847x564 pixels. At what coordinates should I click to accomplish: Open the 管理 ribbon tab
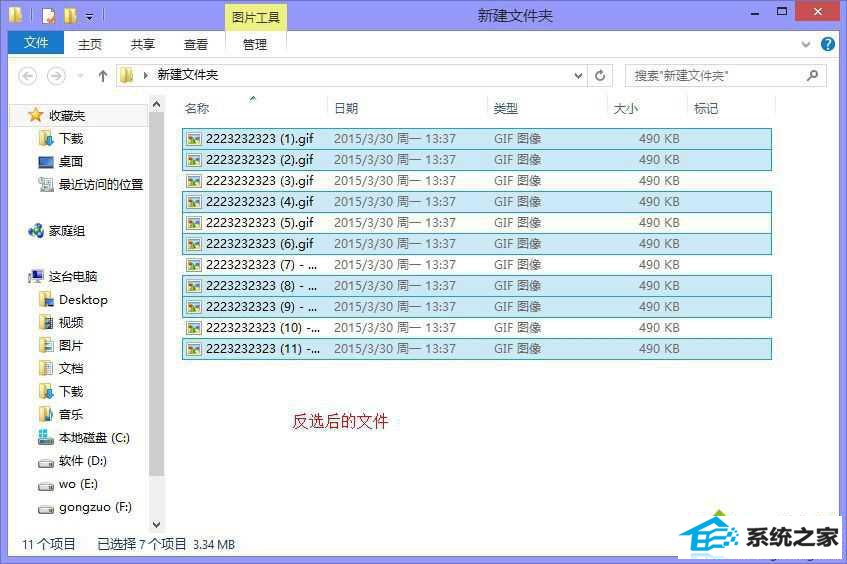(x=255, y=44)
